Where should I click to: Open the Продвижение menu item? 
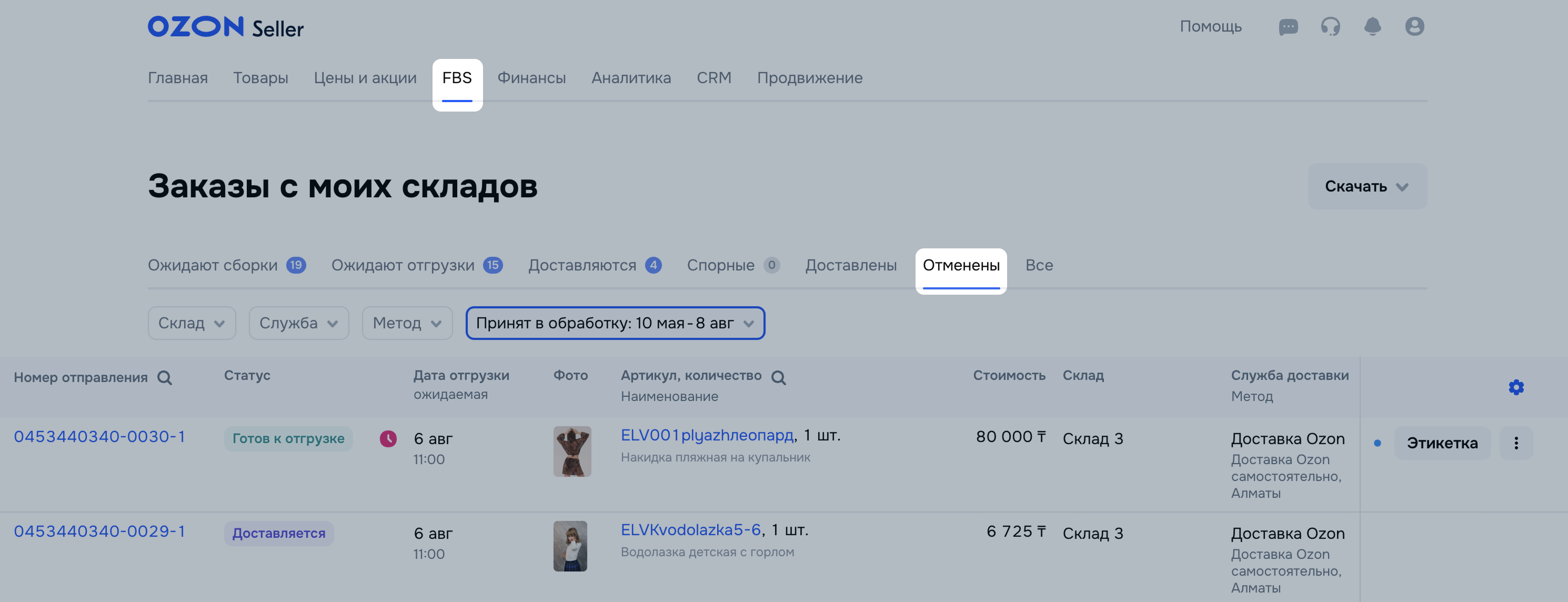pyautogui.click(x=810, y=78)
